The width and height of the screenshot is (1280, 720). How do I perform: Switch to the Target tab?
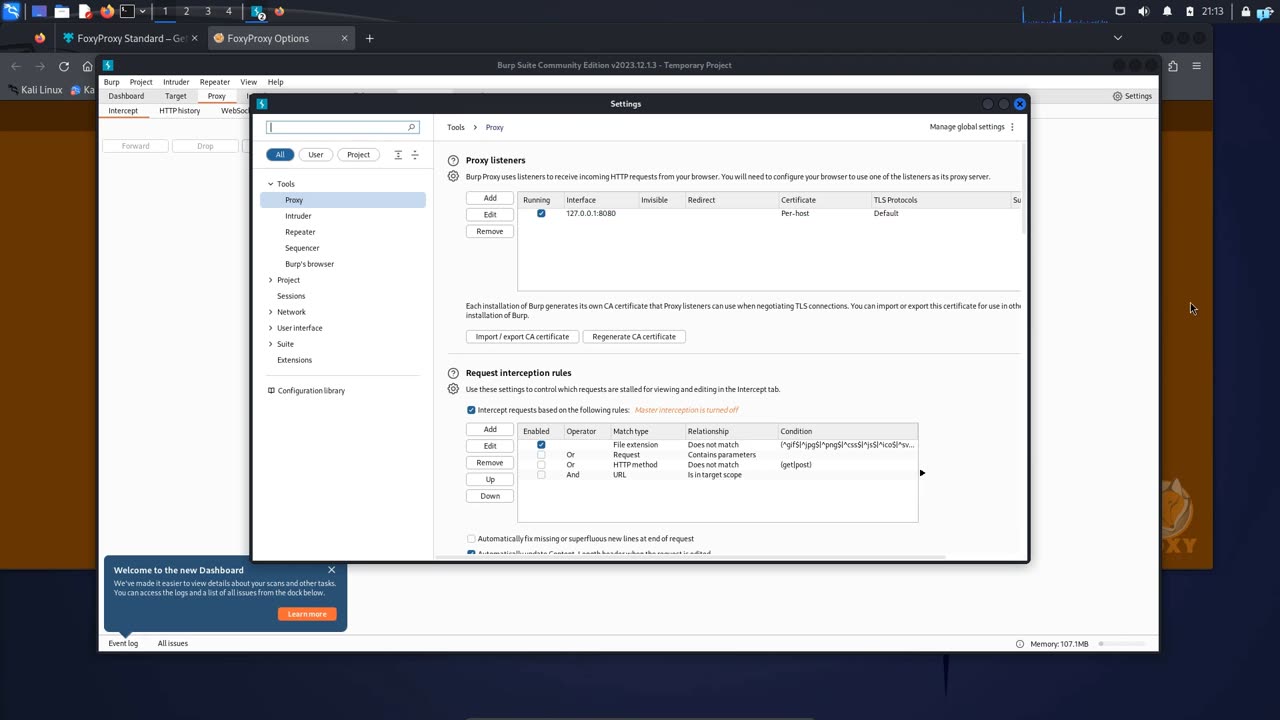tap(176, 96)
